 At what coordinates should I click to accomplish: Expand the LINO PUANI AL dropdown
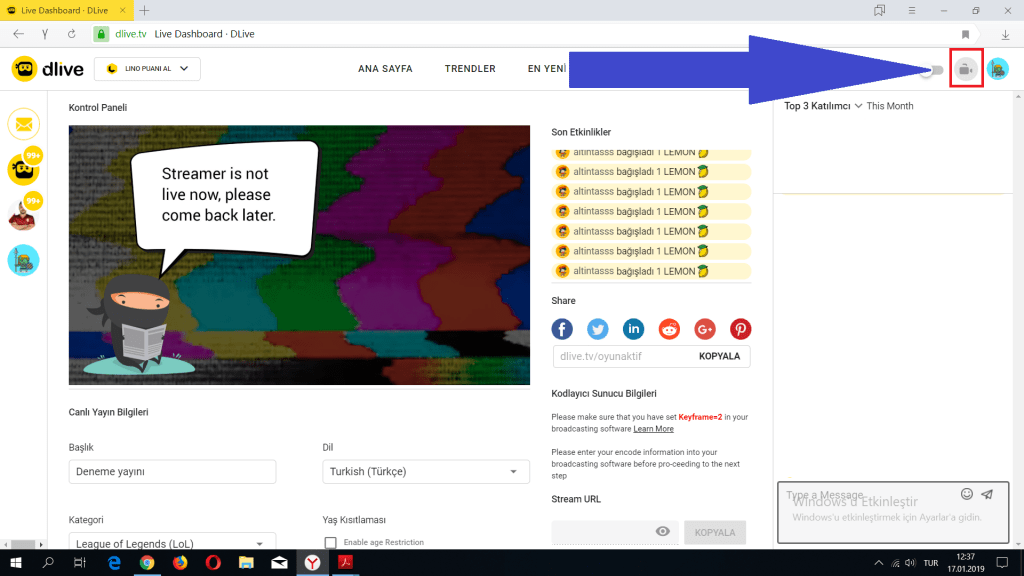tap(147, 69)
